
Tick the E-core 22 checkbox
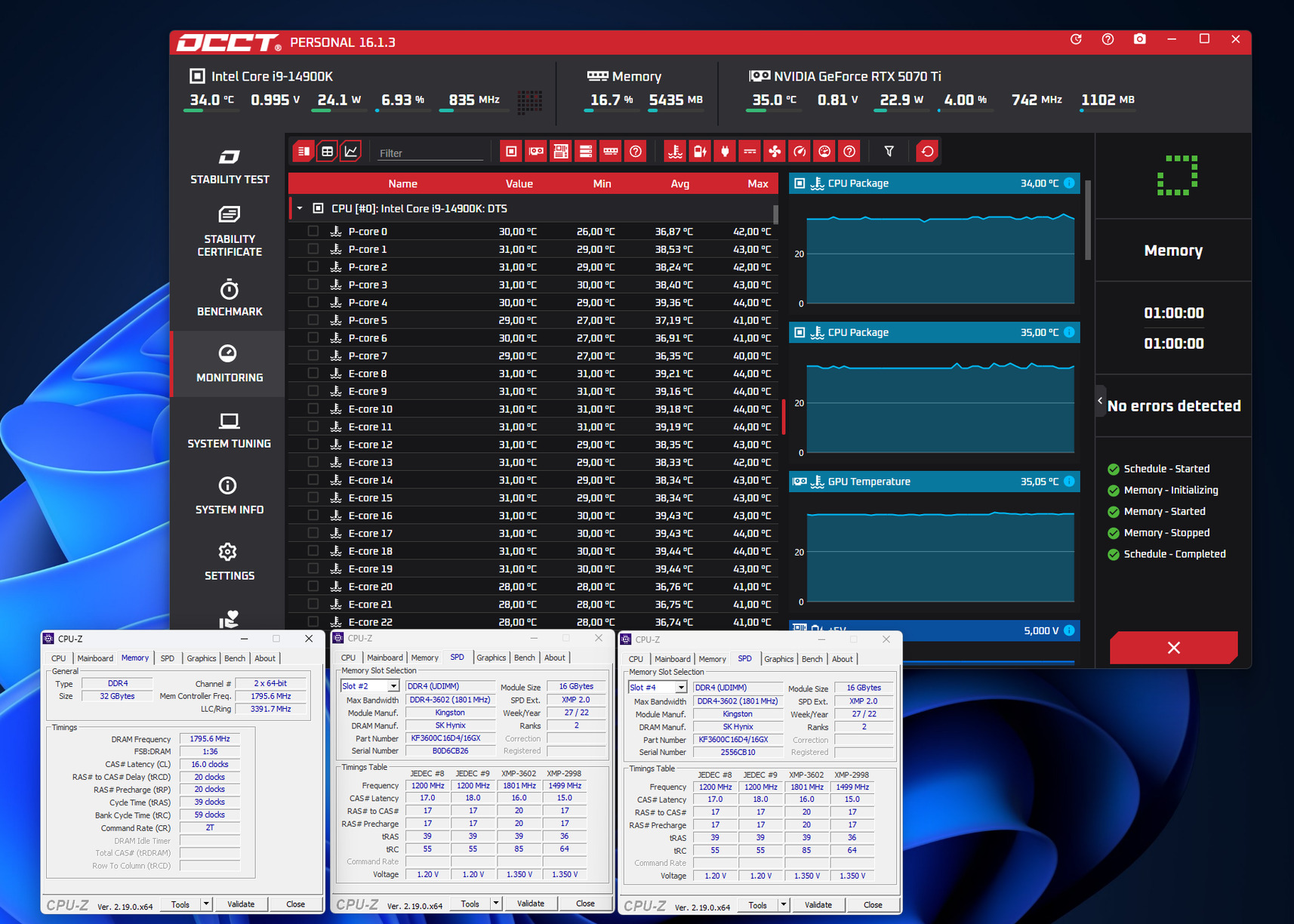point(313,622)
